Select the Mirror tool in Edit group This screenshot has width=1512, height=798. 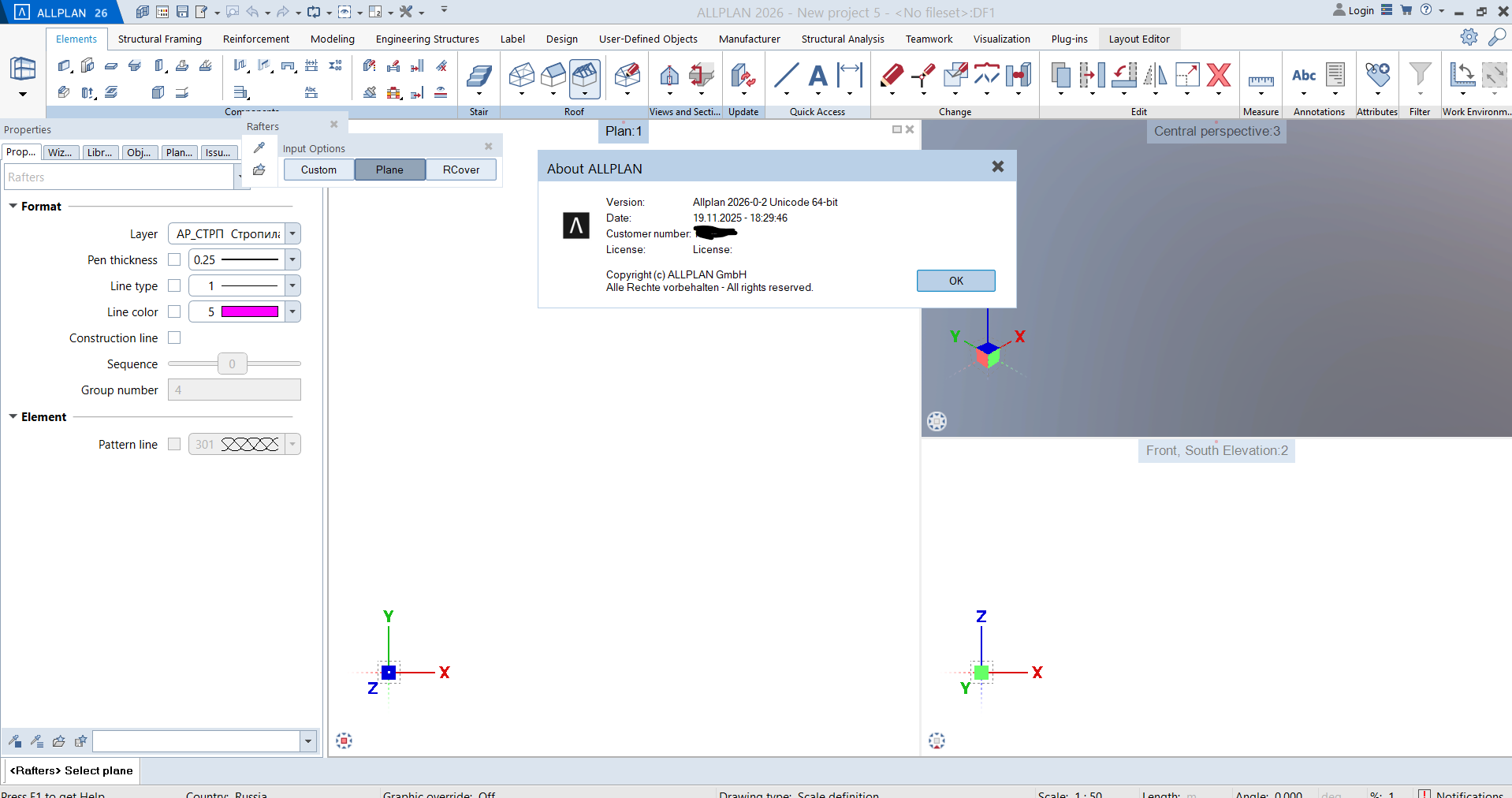(1155, 76)
